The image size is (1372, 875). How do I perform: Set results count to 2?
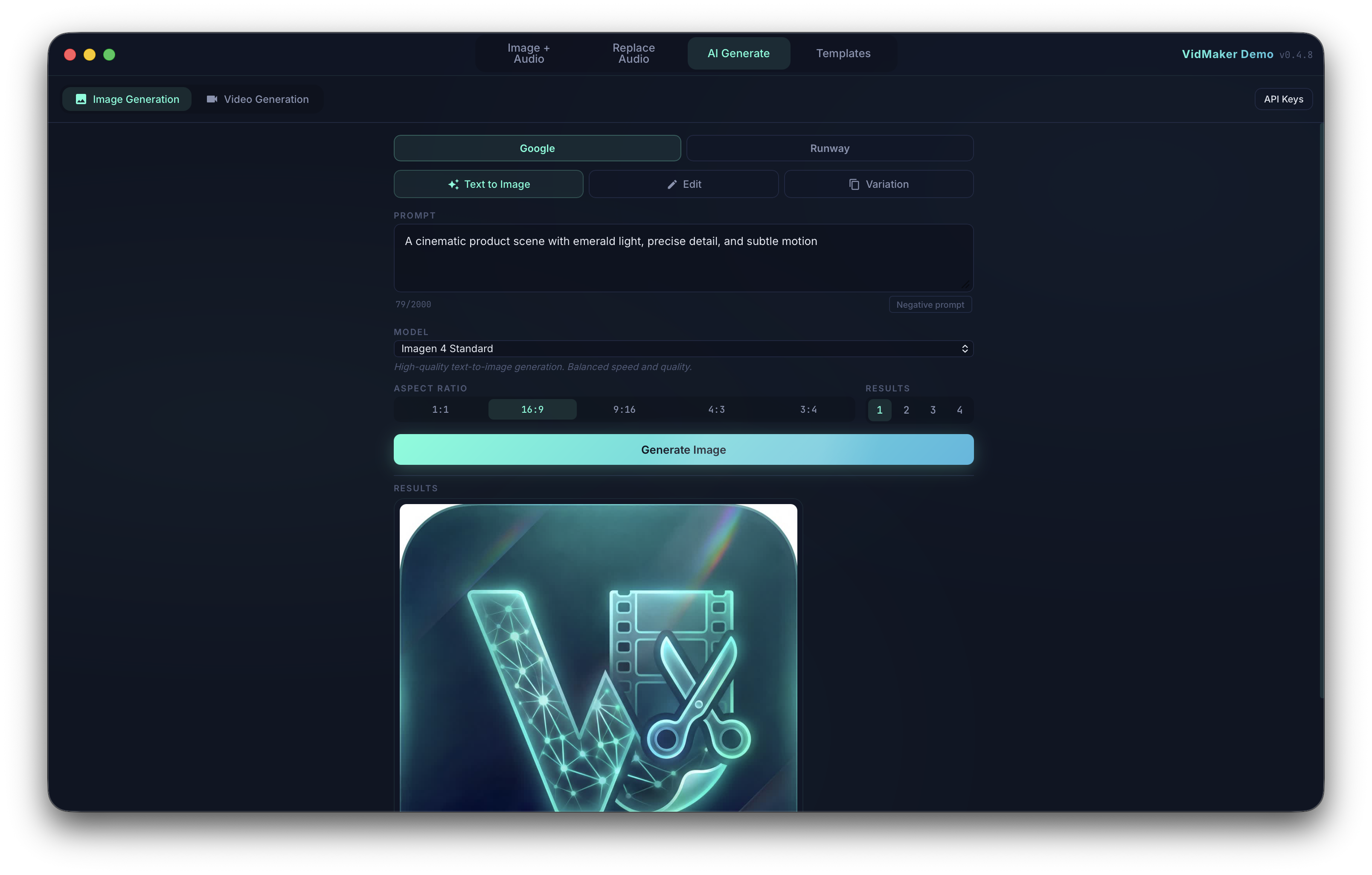click(906, 410)
